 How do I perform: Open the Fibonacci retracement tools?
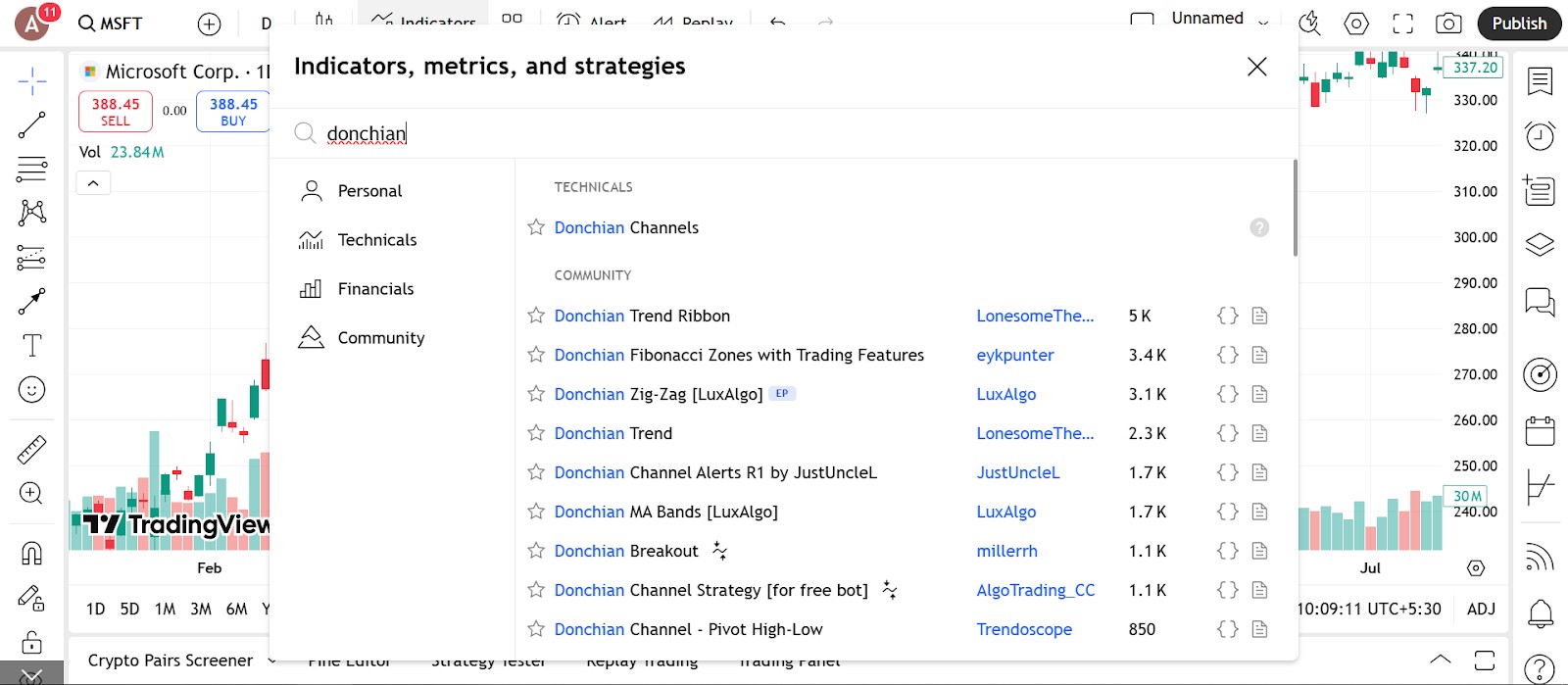32,169
